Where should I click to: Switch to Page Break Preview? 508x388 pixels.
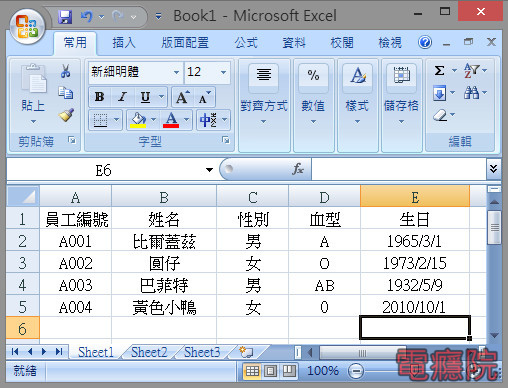pyautogui.click(x=289, y=371)
